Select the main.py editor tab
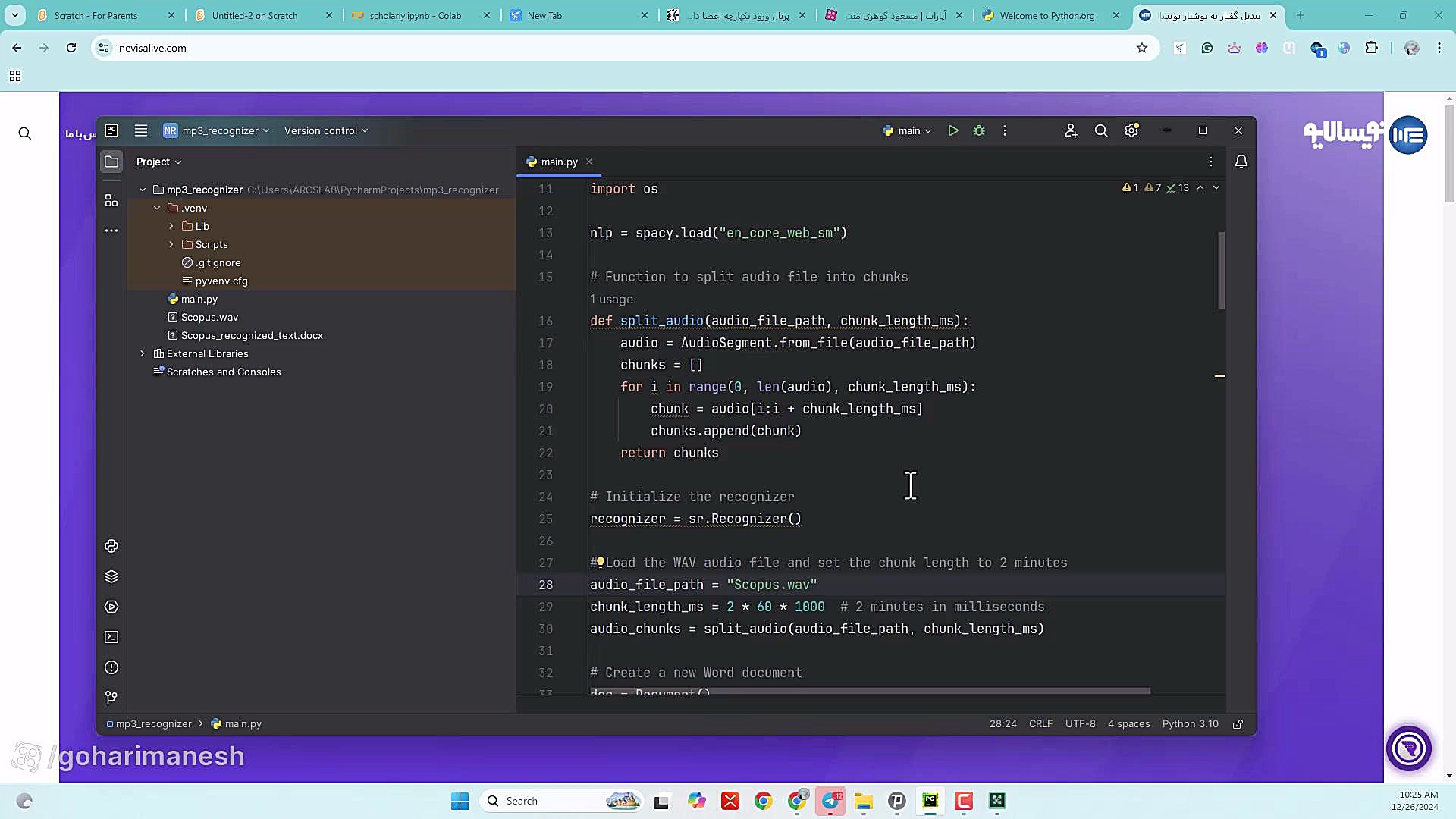The image size is (1456, 819). point(559,162)
